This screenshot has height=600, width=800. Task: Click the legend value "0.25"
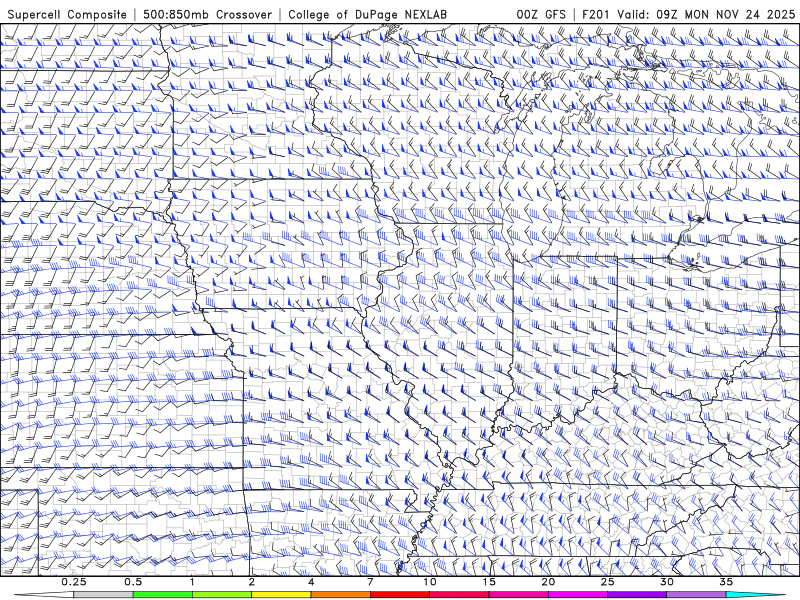coord(74,582)
